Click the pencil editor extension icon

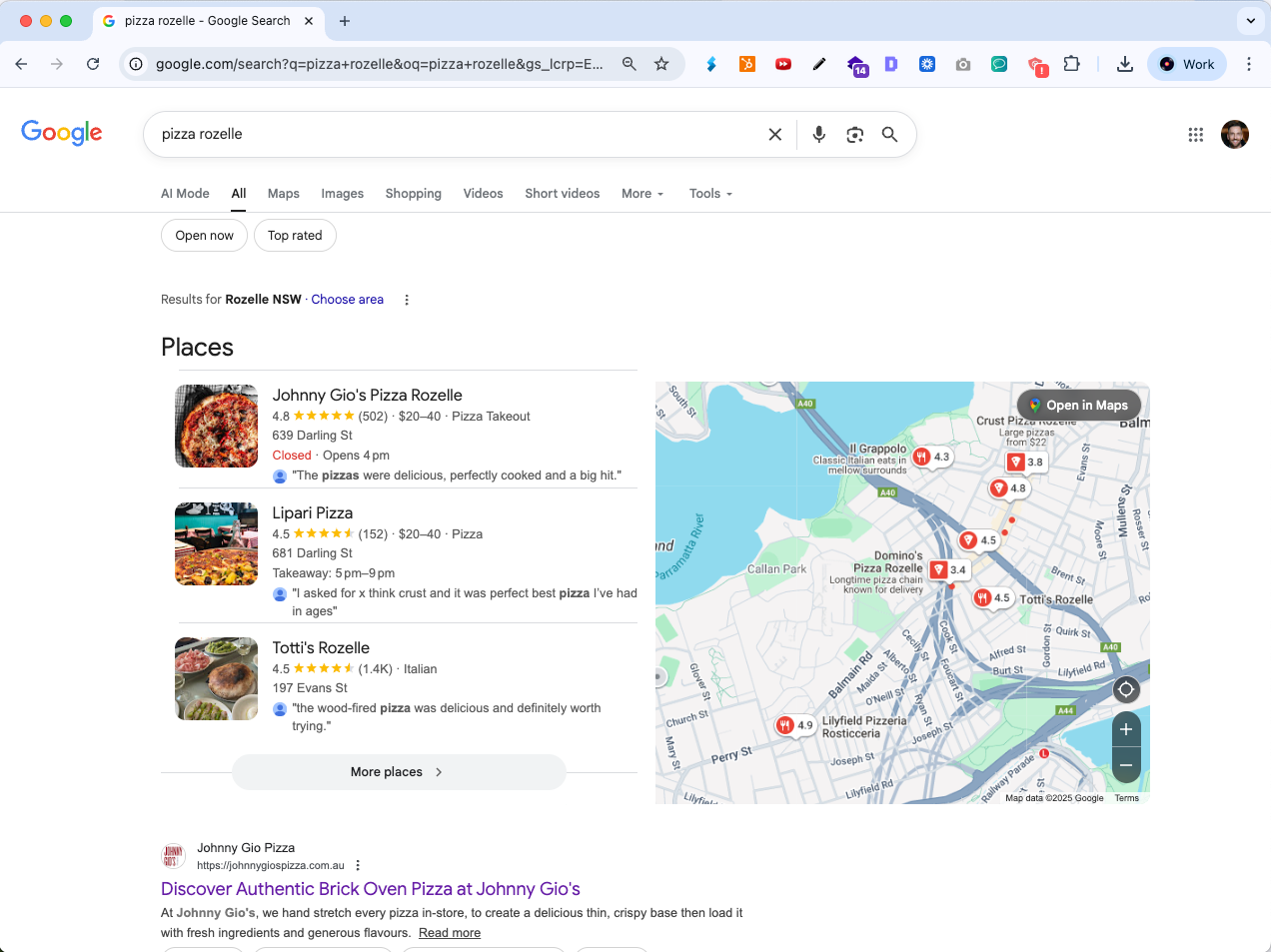[x=818, y=63]
